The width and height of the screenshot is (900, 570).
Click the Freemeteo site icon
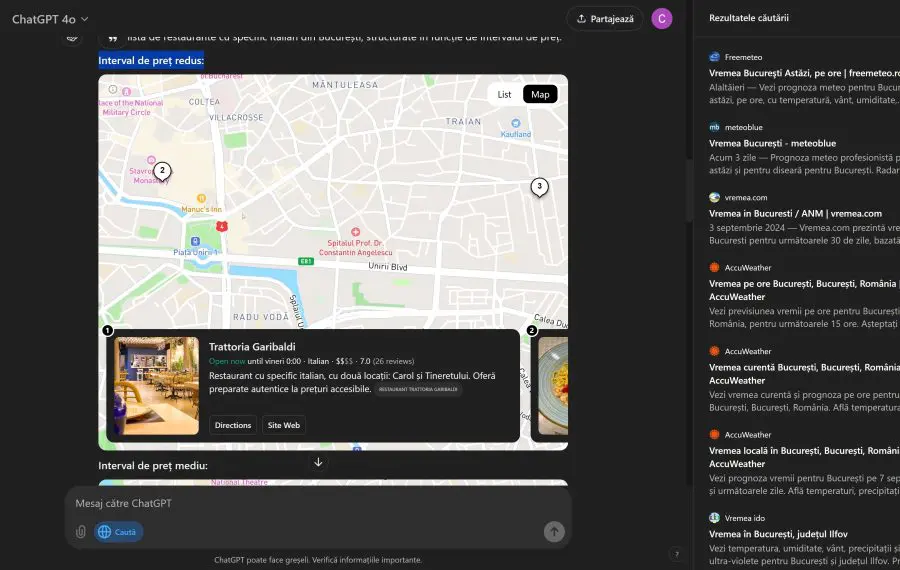pos(715,57)
